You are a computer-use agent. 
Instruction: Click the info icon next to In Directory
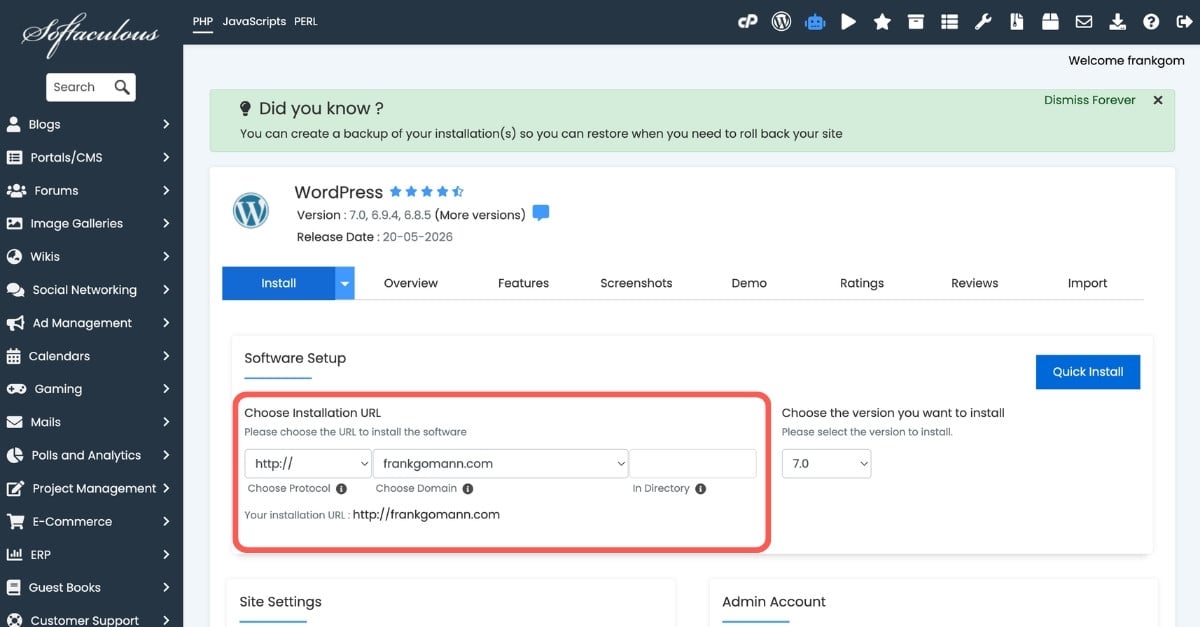coord(700,489)
